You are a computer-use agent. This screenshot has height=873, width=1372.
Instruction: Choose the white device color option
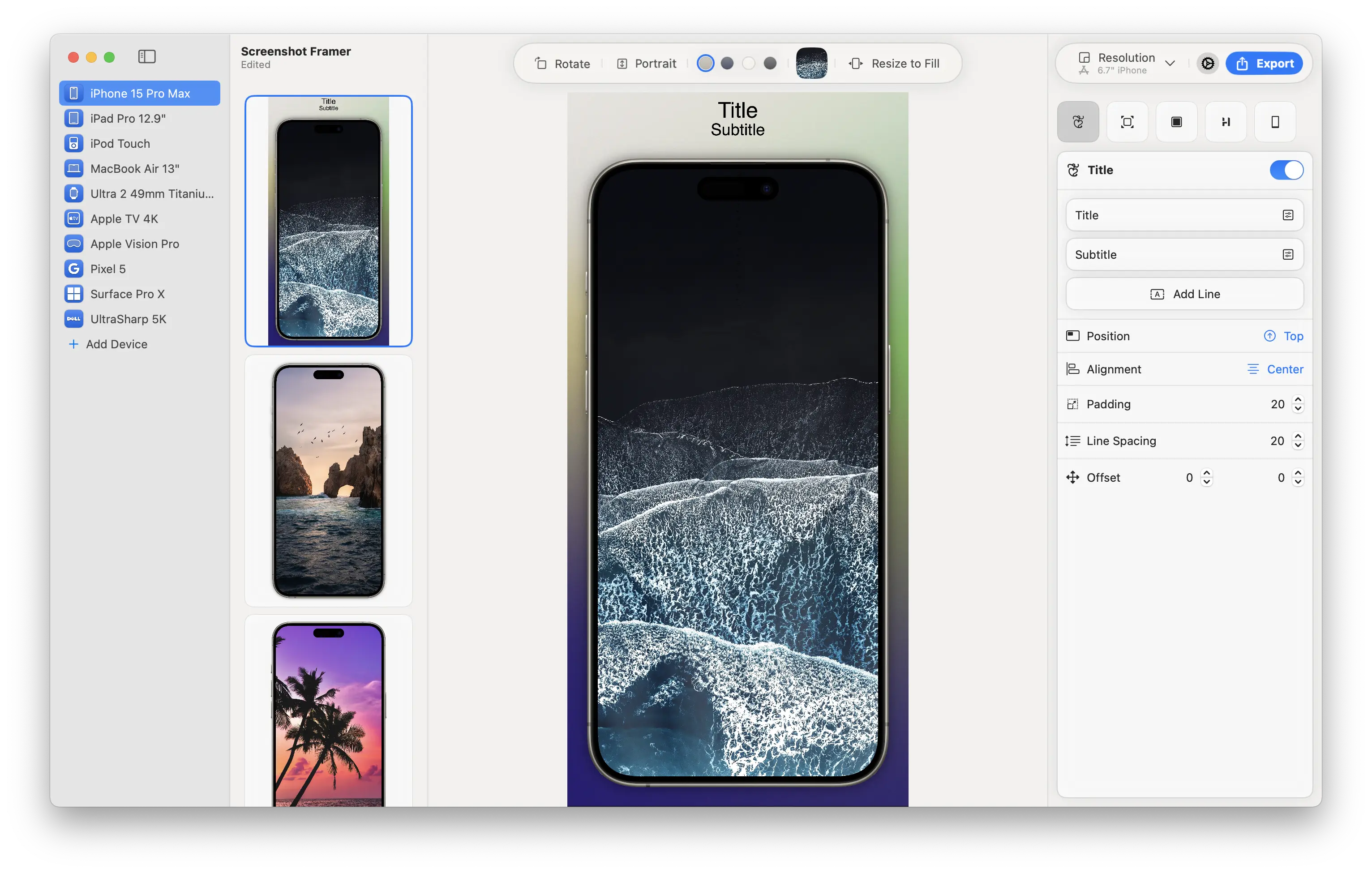click(749, 63)
